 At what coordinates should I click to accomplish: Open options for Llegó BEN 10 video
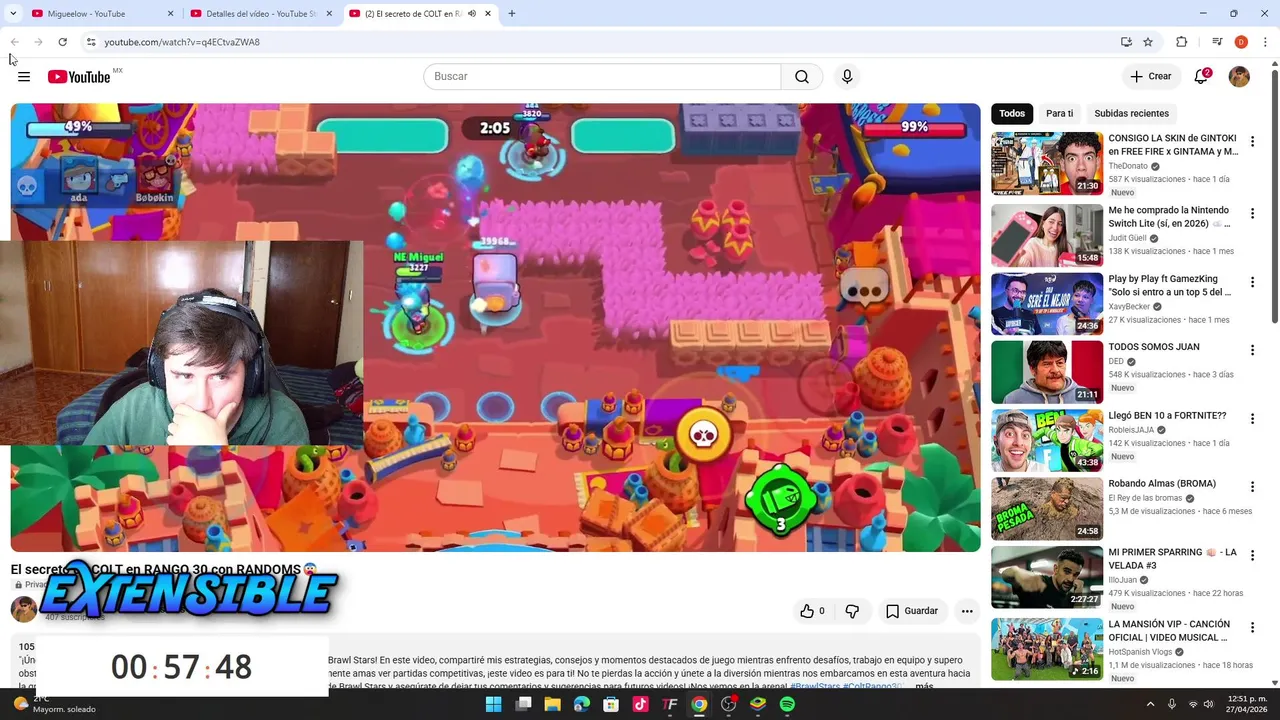[x=1252, y=419]
